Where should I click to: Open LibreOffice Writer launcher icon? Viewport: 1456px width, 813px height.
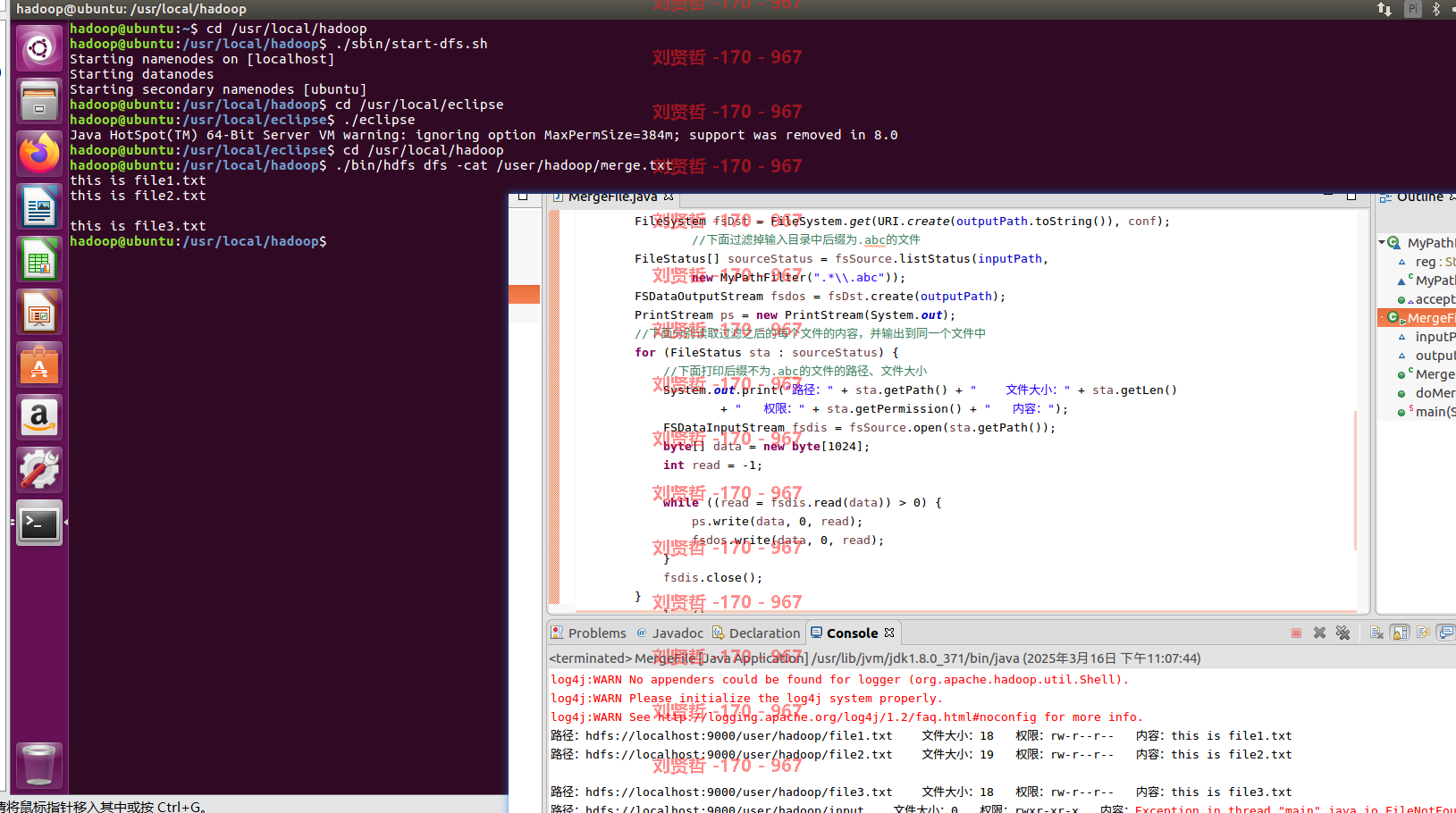click(x=39, y=206)
